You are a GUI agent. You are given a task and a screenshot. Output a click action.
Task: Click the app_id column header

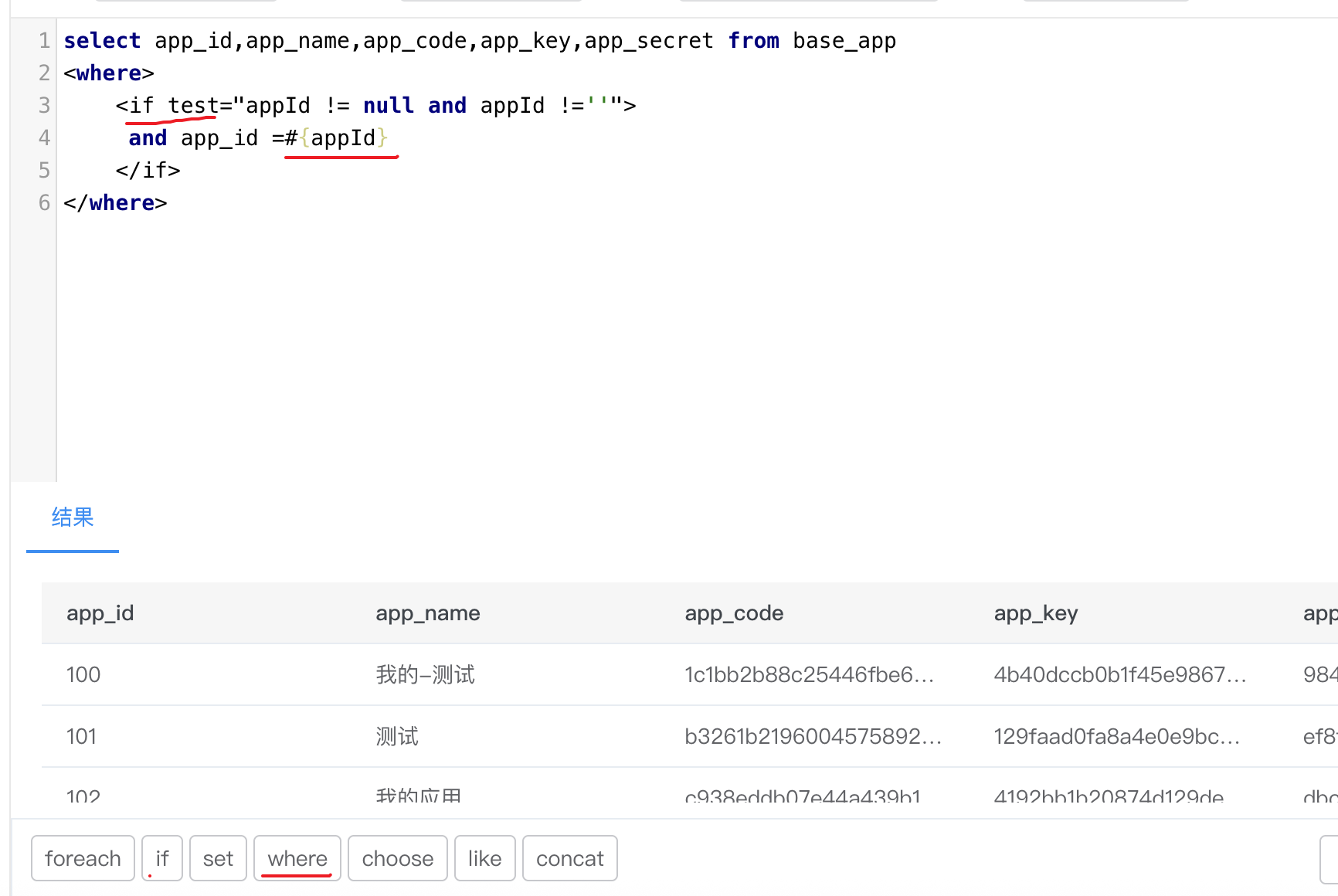(x=100, y=613)
